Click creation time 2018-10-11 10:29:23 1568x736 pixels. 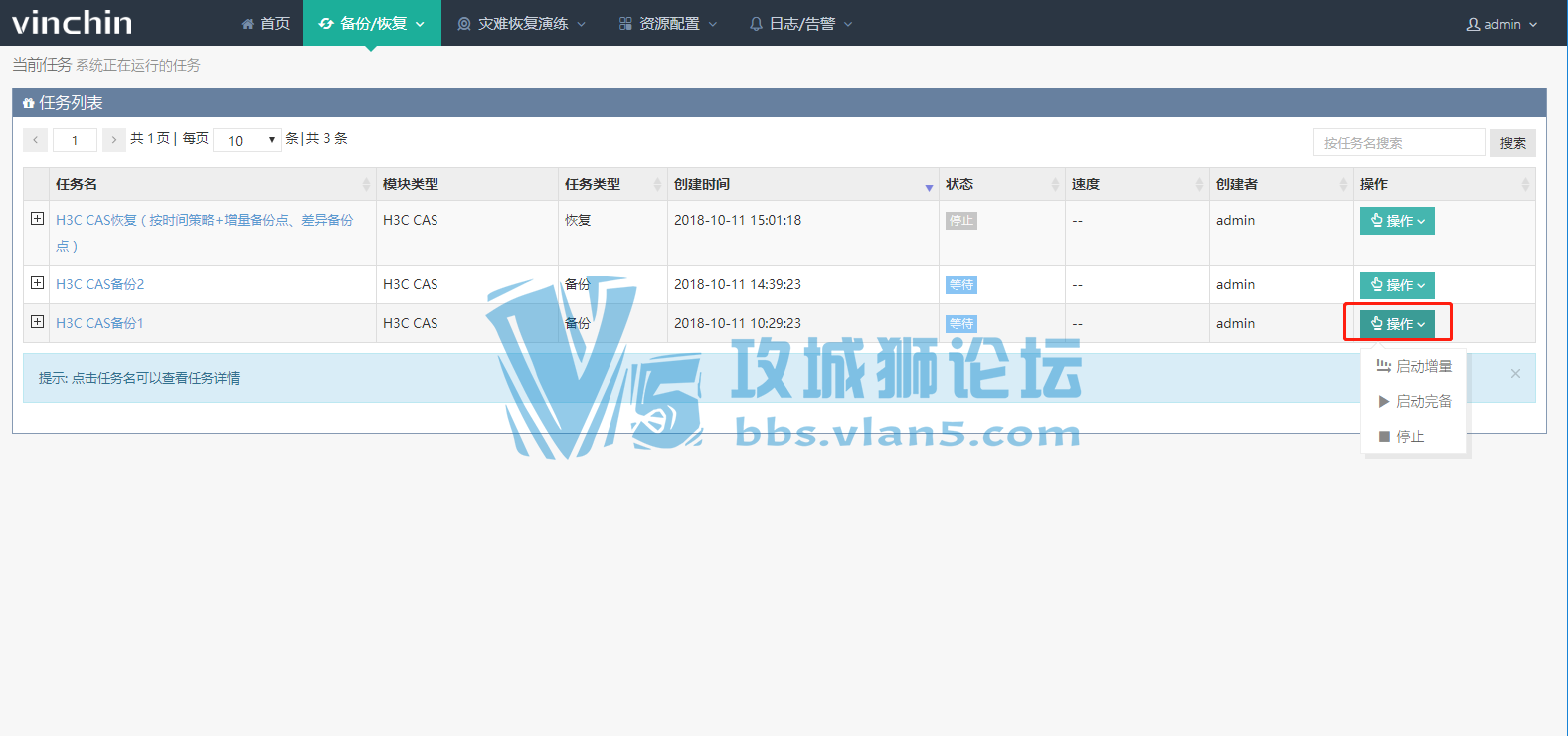738,323
